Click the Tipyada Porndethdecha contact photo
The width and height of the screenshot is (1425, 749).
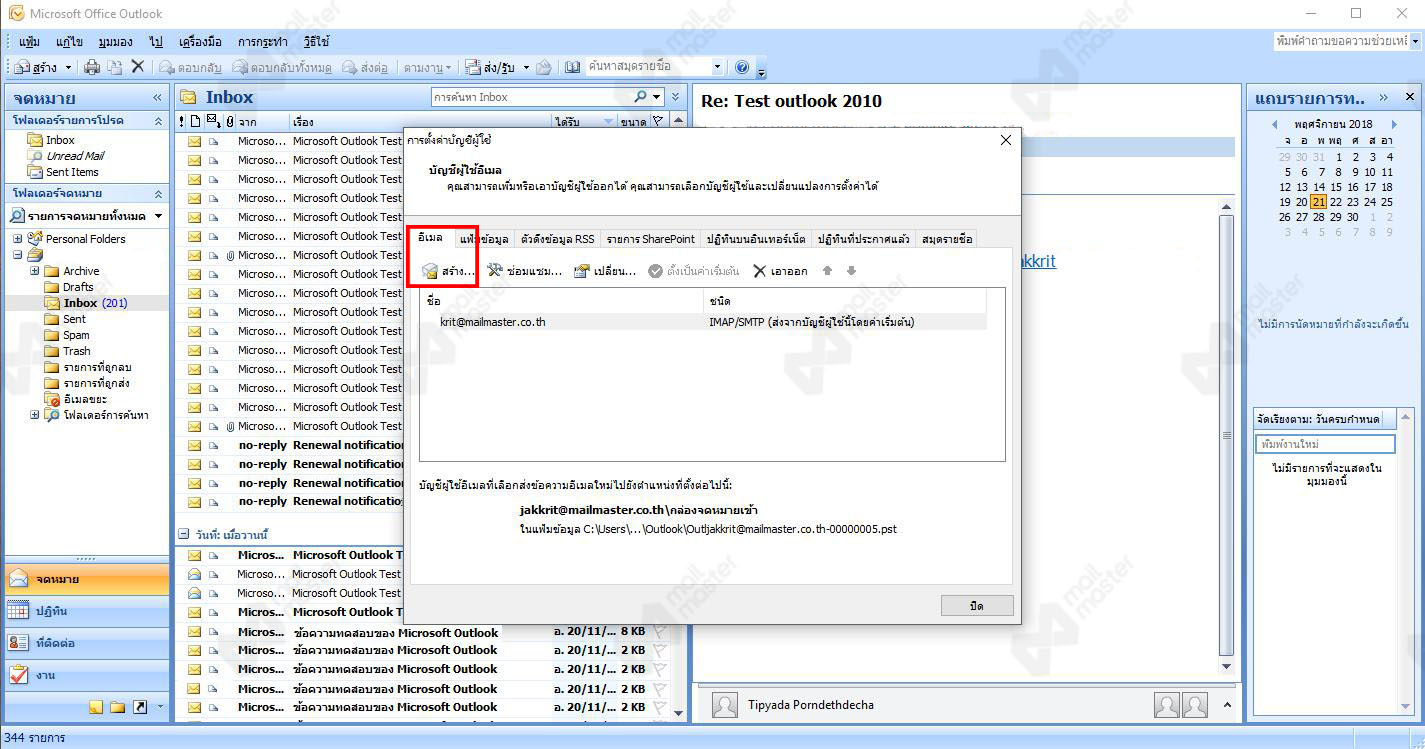725,705
